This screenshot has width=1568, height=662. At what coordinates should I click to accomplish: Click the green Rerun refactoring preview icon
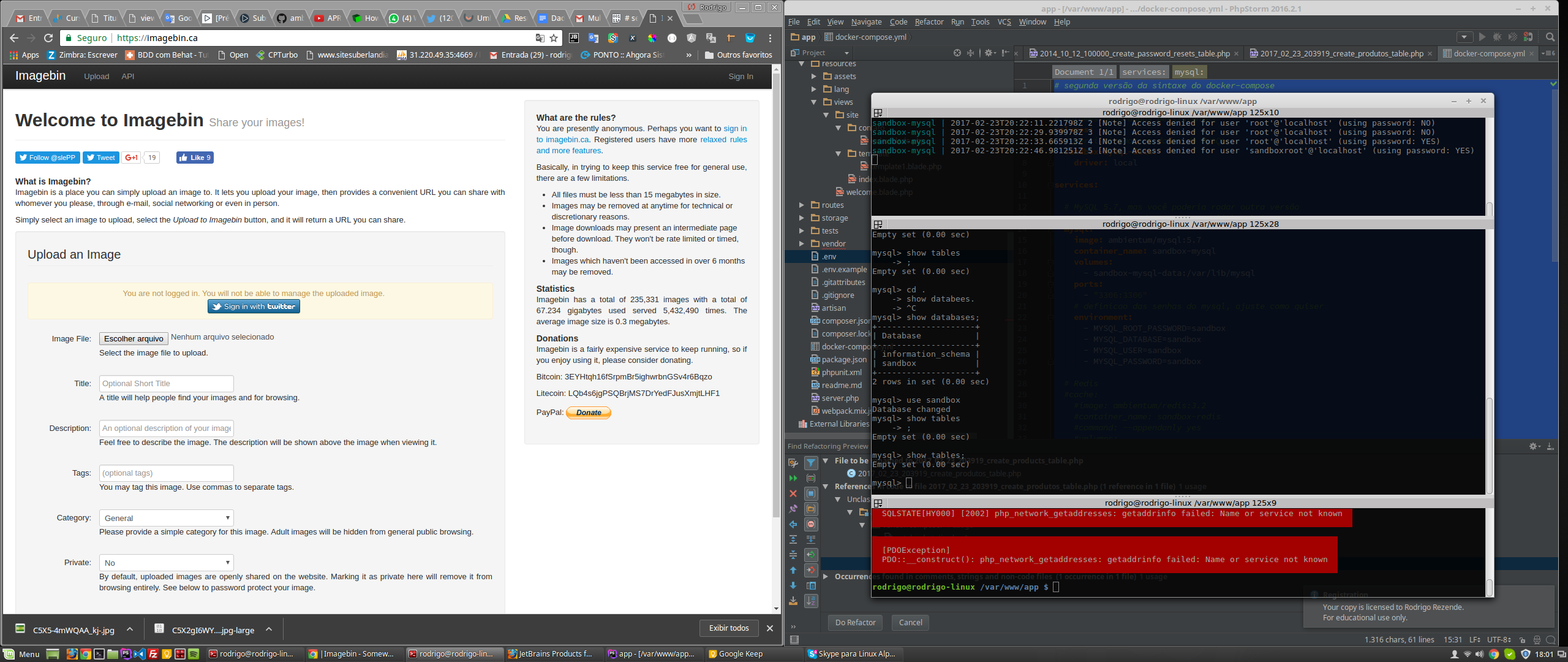pyautogui.click(x=793, y=478)
